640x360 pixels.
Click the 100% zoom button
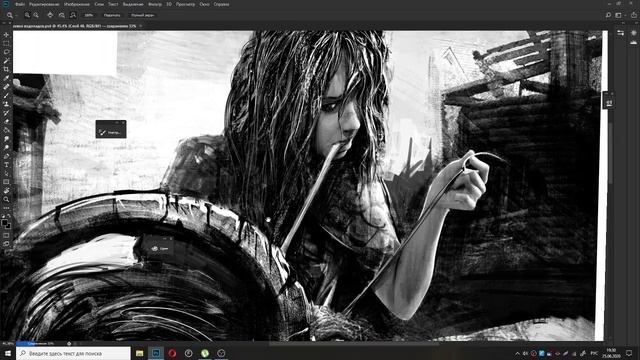coord(89,15)
